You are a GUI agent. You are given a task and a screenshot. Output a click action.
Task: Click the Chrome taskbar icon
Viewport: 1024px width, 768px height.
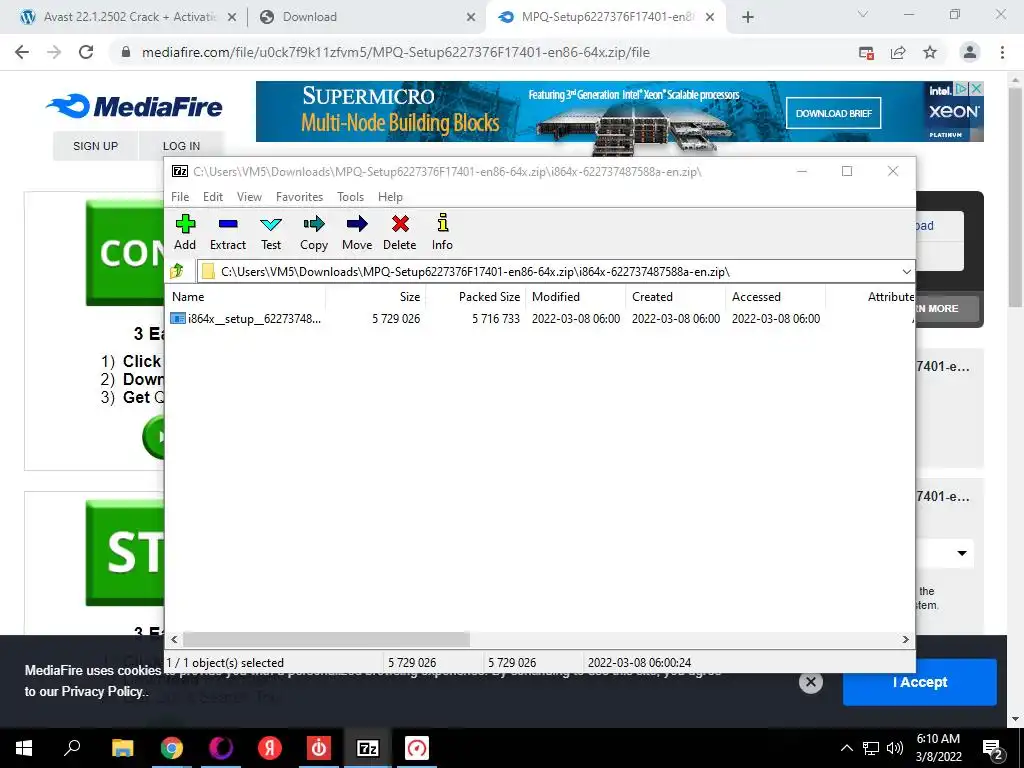coord(172,748)
